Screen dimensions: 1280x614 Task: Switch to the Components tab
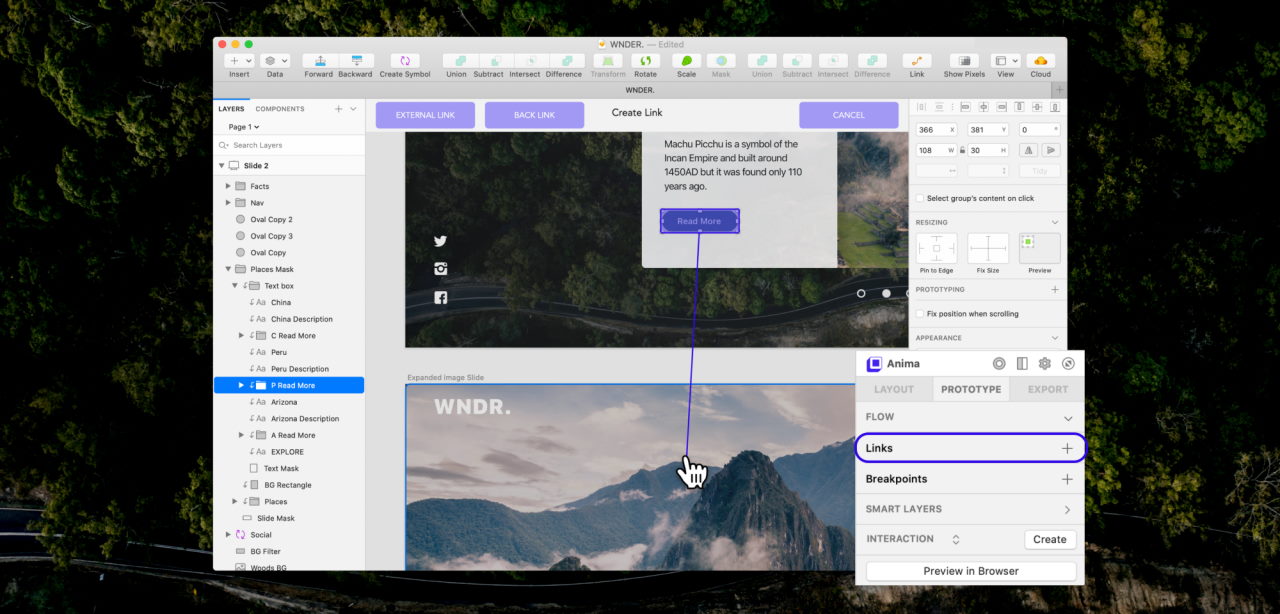(x=280, y=108)
